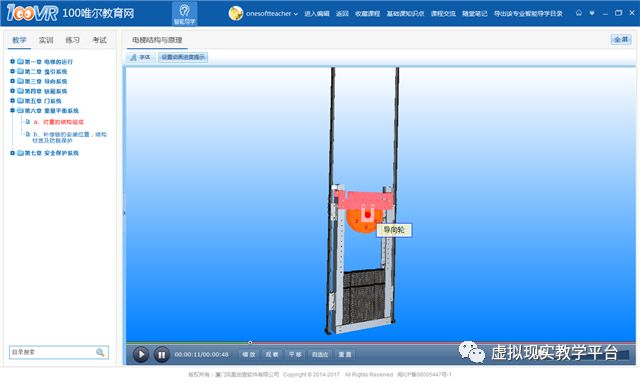Click the 重置 reset button
Screen dimensions: 640x382
click(x=345, y=355)
